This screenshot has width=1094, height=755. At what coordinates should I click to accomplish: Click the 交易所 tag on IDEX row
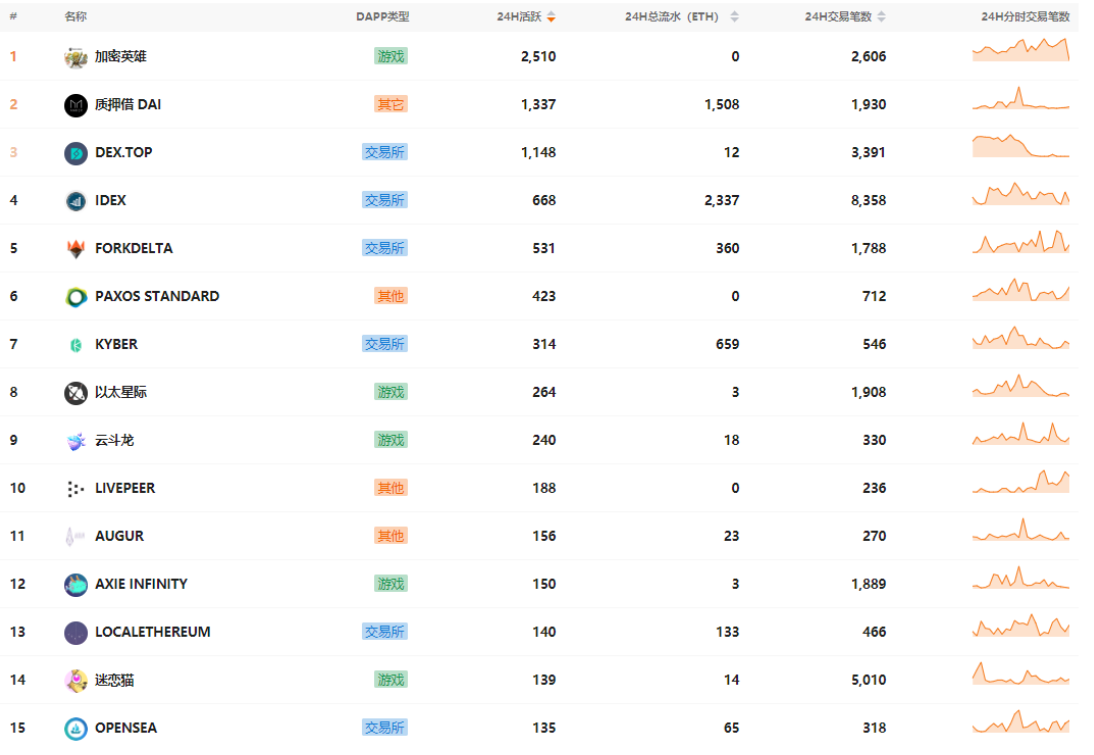point(385,200)
